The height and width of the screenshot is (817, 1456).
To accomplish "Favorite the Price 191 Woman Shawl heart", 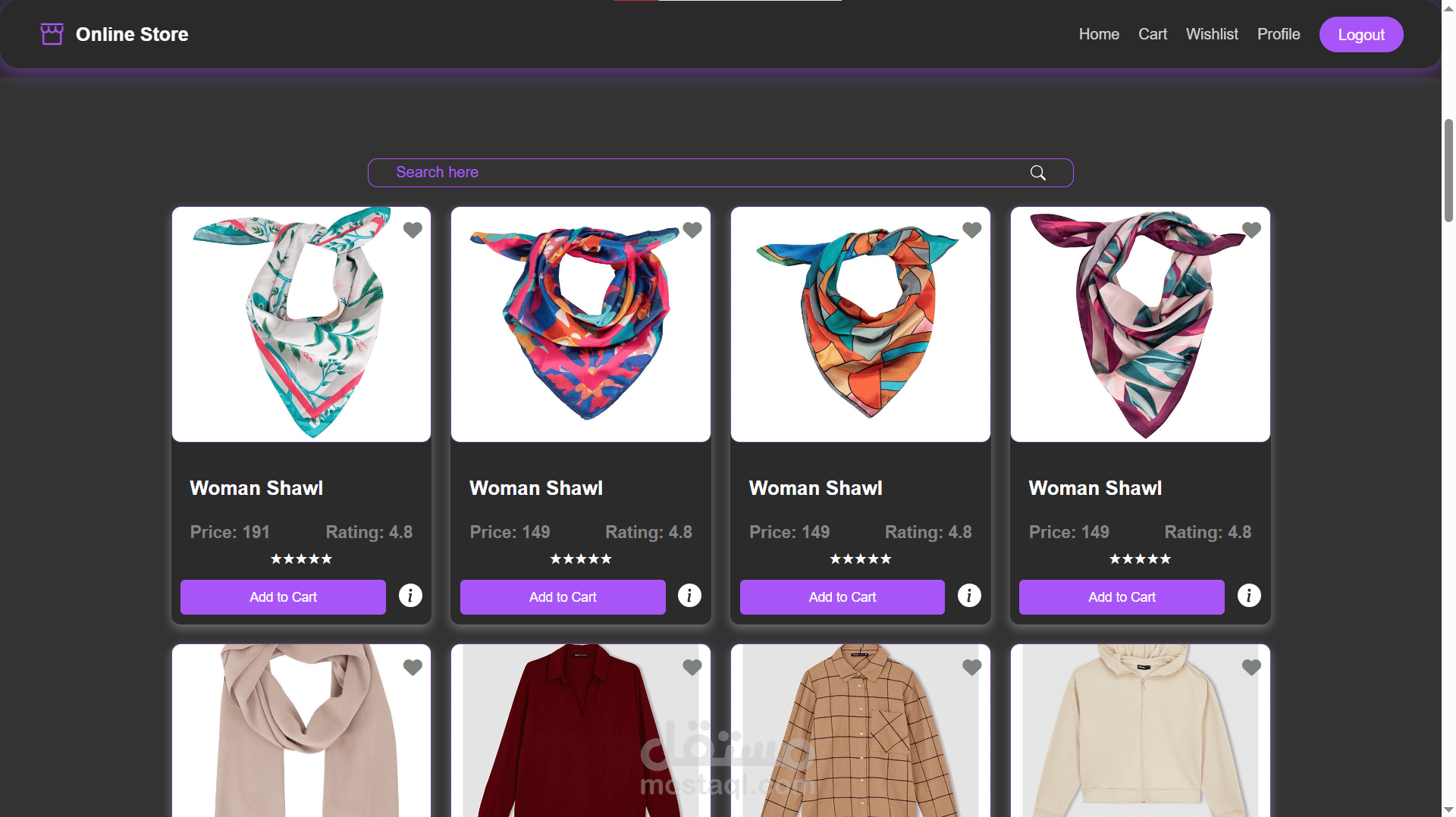I will tap(413, 230).
